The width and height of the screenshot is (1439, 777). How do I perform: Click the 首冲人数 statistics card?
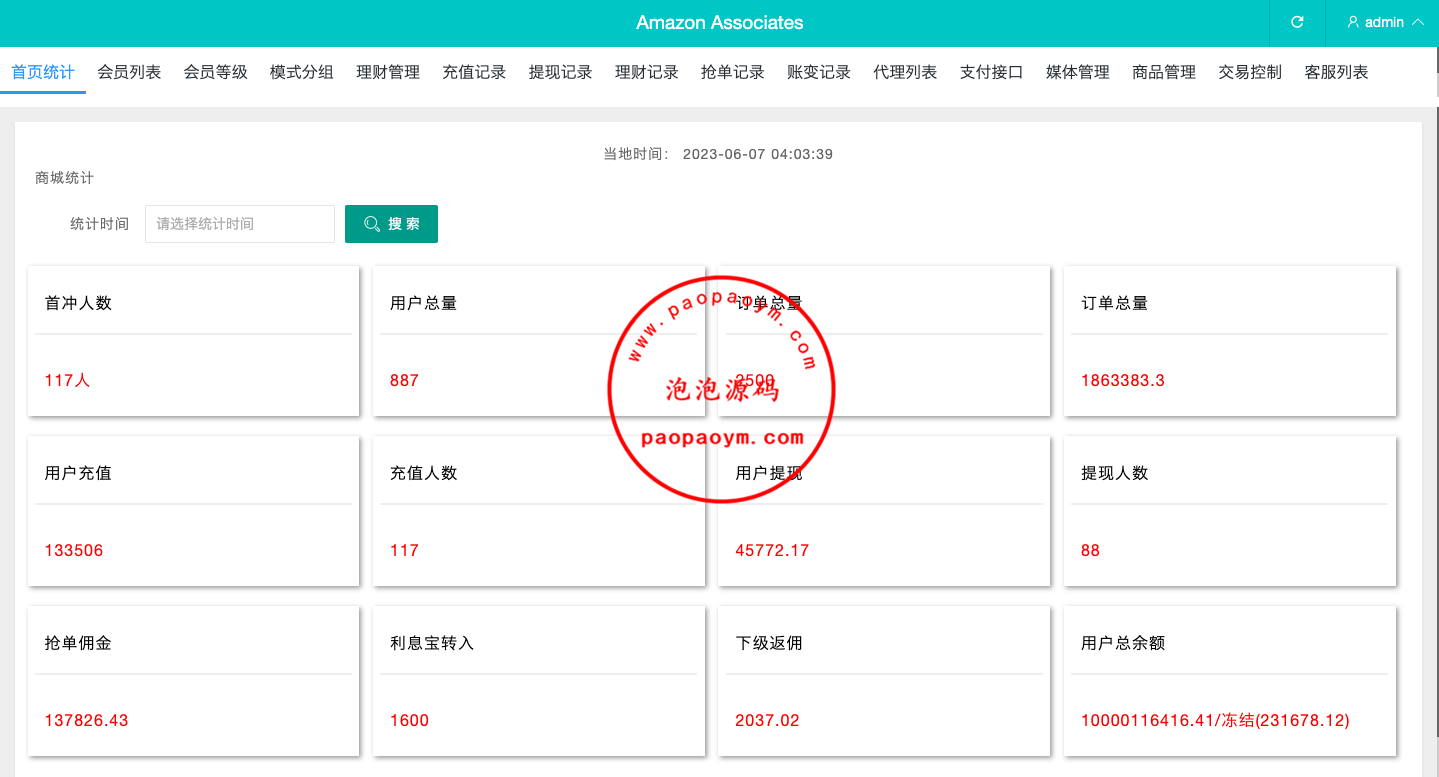(193, 341)
